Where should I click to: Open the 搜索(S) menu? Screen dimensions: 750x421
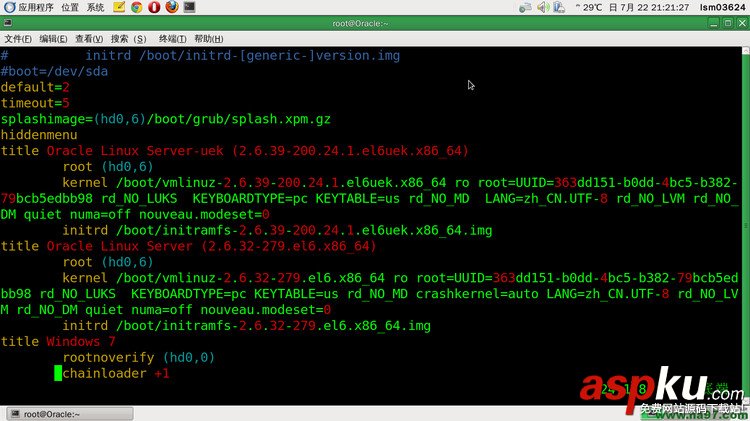coord(128,39)
